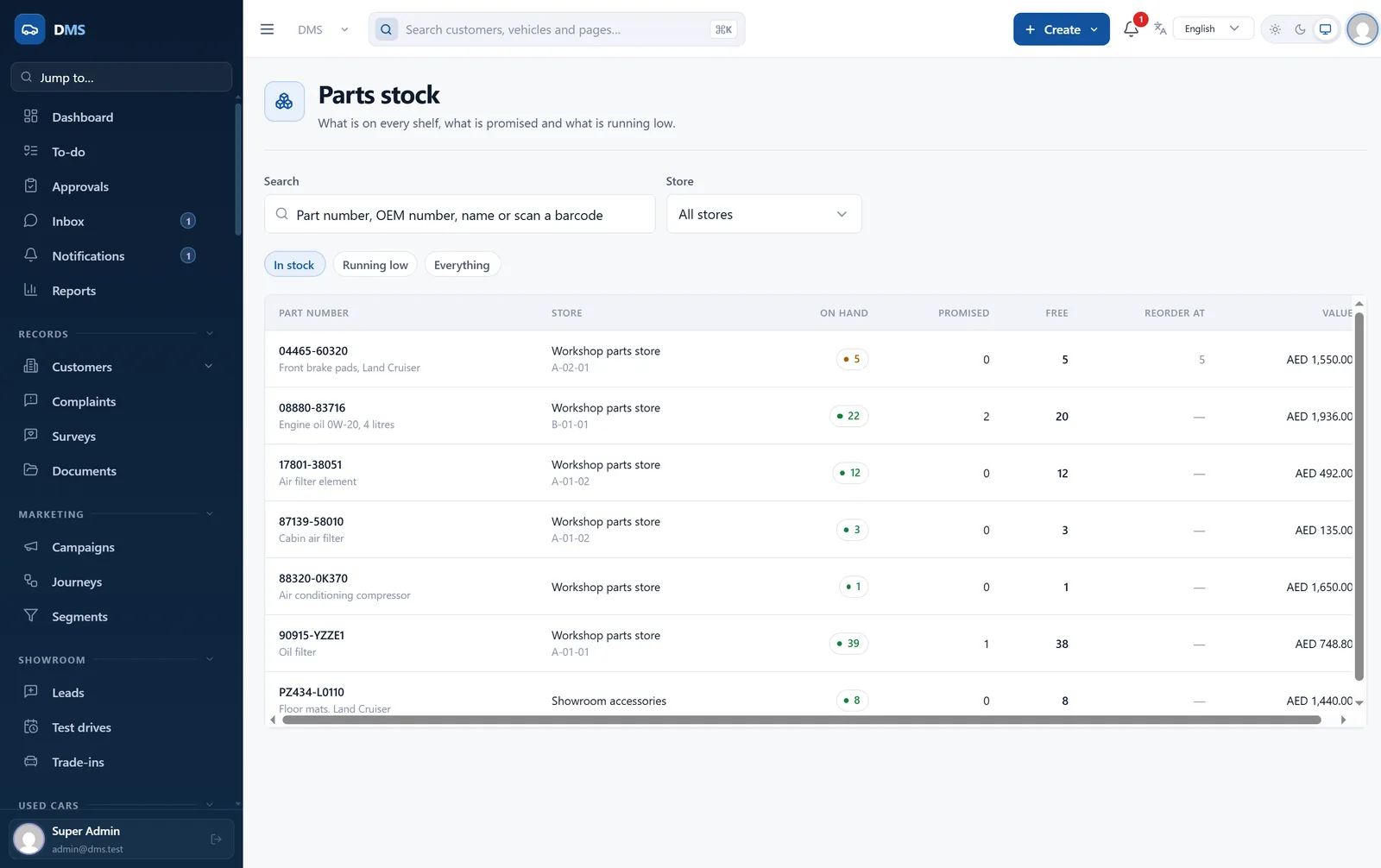Collapse the Marketing section

209,514
